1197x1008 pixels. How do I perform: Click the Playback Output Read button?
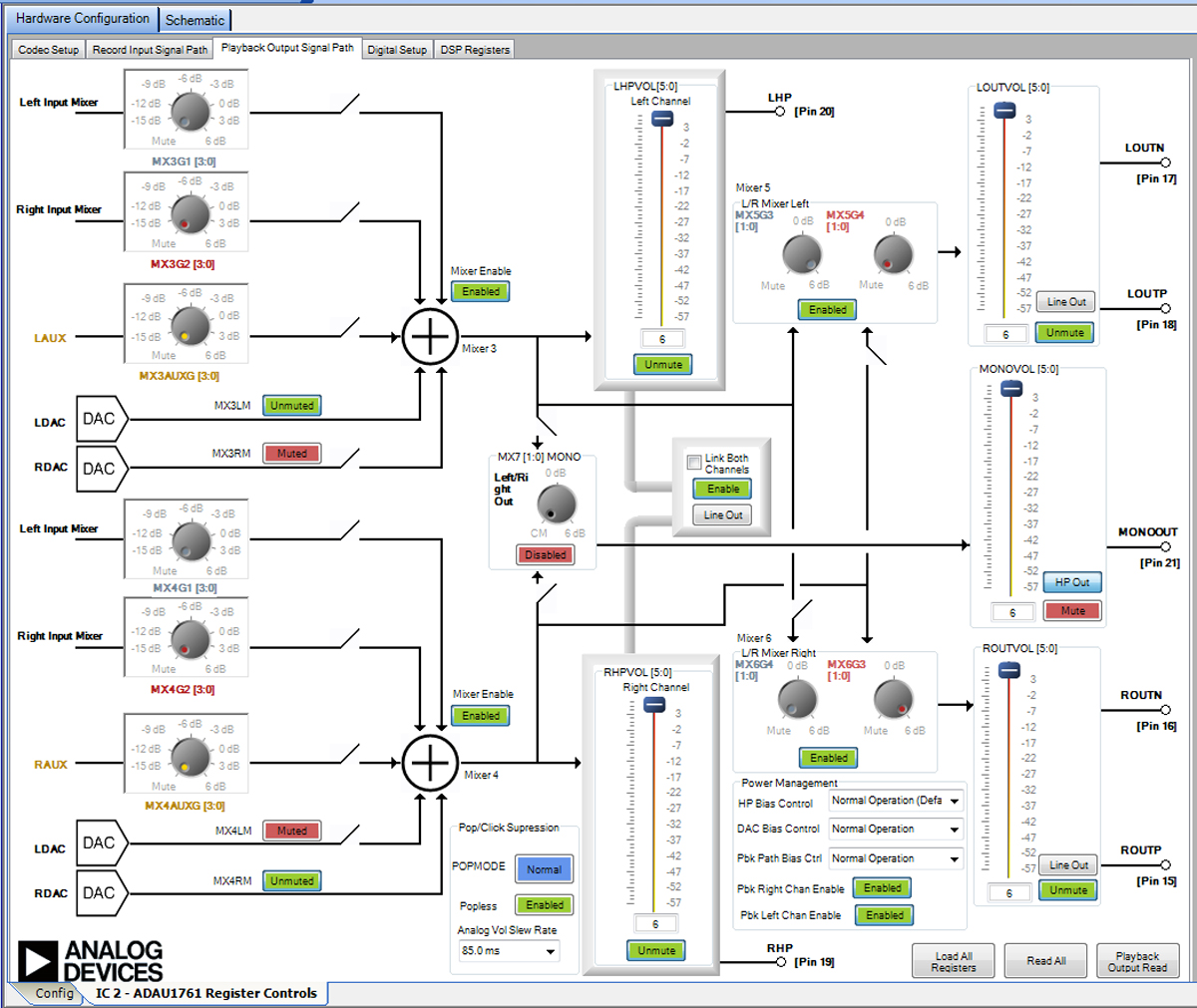[1137, 961]
